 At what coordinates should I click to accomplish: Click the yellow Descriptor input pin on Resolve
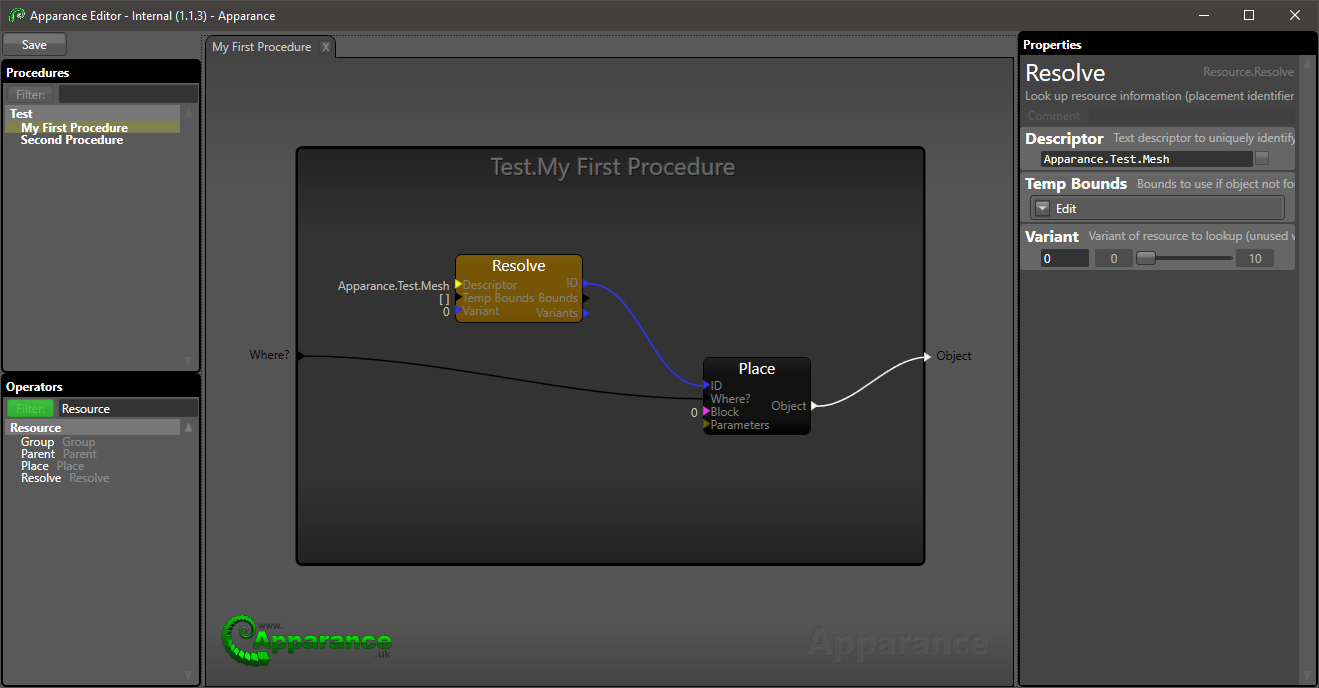point(458,285)
